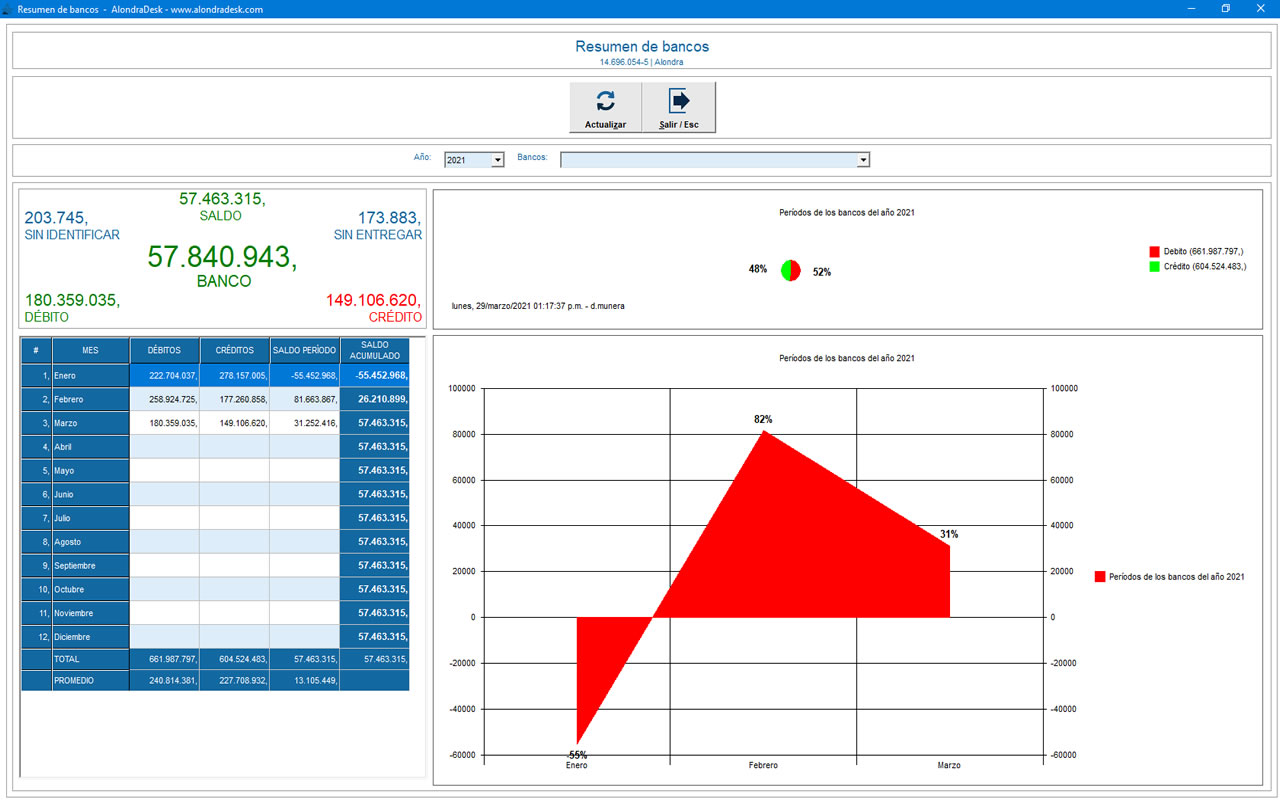Select the CRÉDITOS column header
Viewport: 1280px width, 800px height.
(234, 351)
